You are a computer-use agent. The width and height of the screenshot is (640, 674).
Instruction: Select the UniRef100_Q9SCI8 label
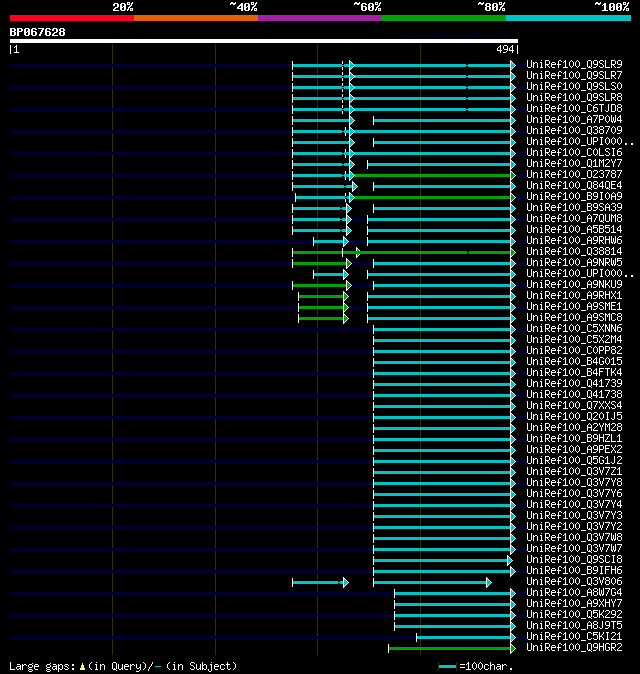(574, 560)
